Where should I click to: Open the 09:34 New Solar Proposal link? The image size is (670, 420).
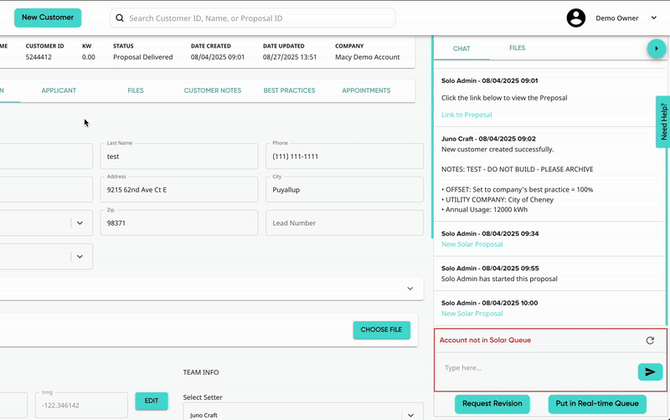[x=472, y=244]
